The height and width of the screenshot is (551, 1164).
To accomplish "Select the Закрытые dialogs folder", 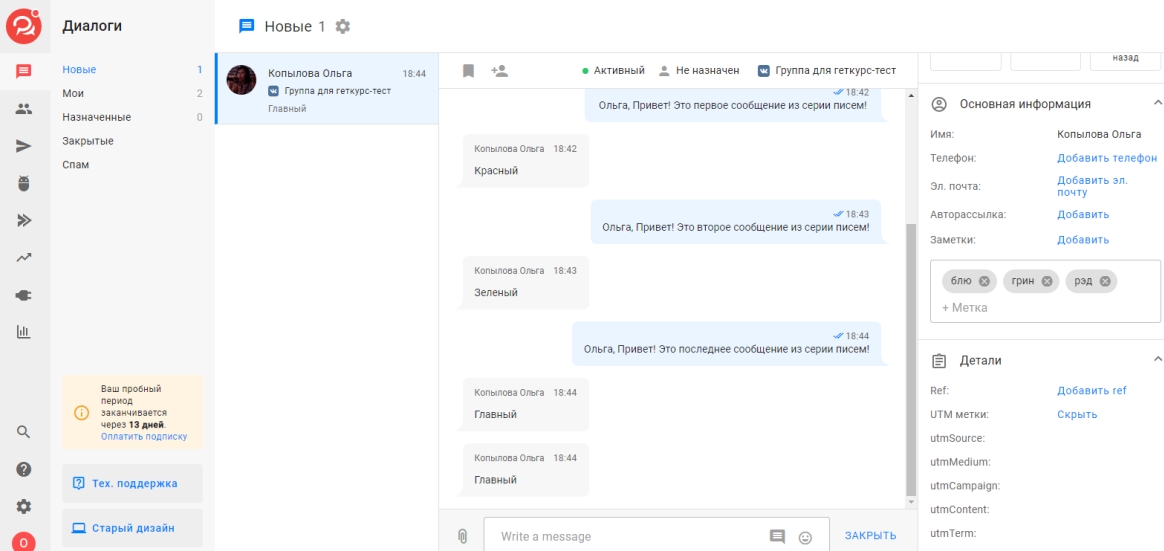I will click(88, 141).
